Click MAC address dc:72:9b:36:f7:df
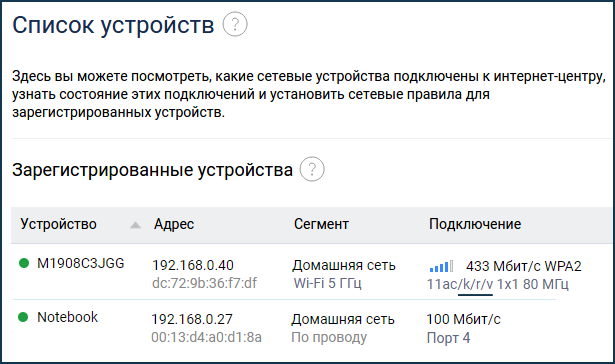The image size is (615, 364). [204, 283]
